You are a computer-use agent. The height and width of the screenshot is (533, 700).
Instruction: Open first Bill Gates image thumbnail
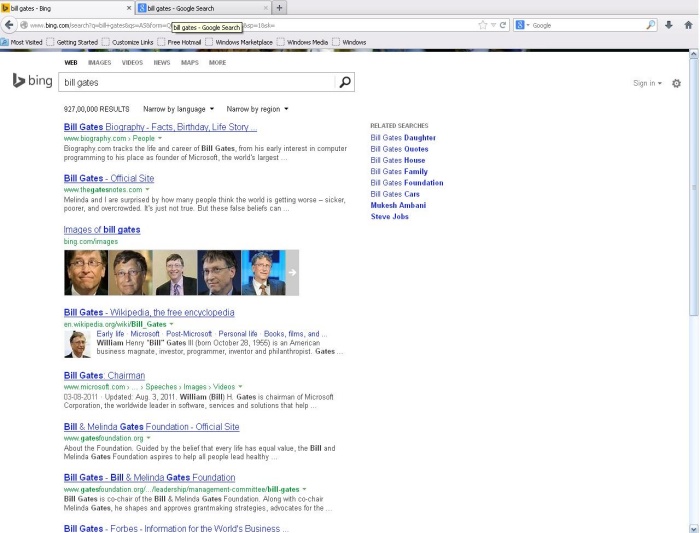point(86,272)
